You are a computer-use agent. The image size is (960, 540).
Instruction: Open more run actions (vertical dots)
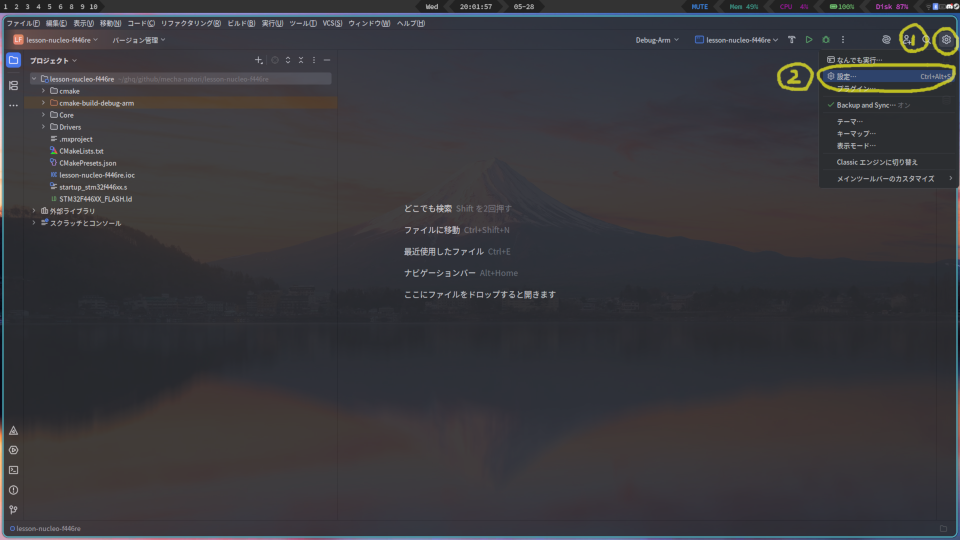point(843,40)
